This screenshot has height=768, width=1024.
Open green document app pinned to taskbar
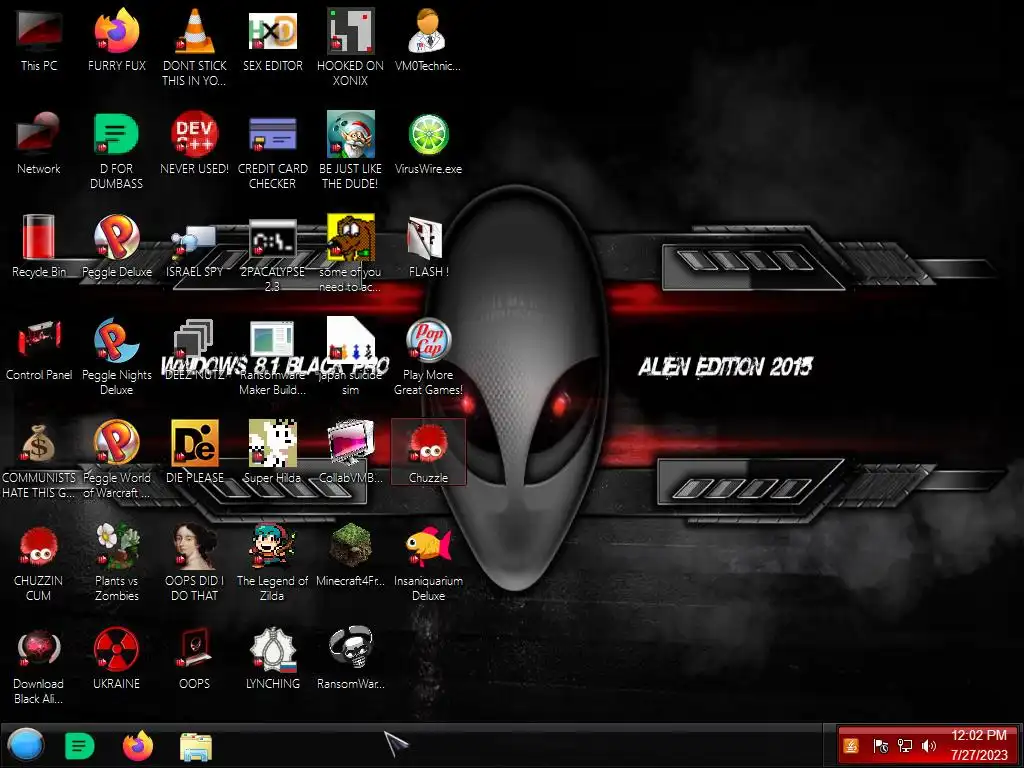(80, 746)
